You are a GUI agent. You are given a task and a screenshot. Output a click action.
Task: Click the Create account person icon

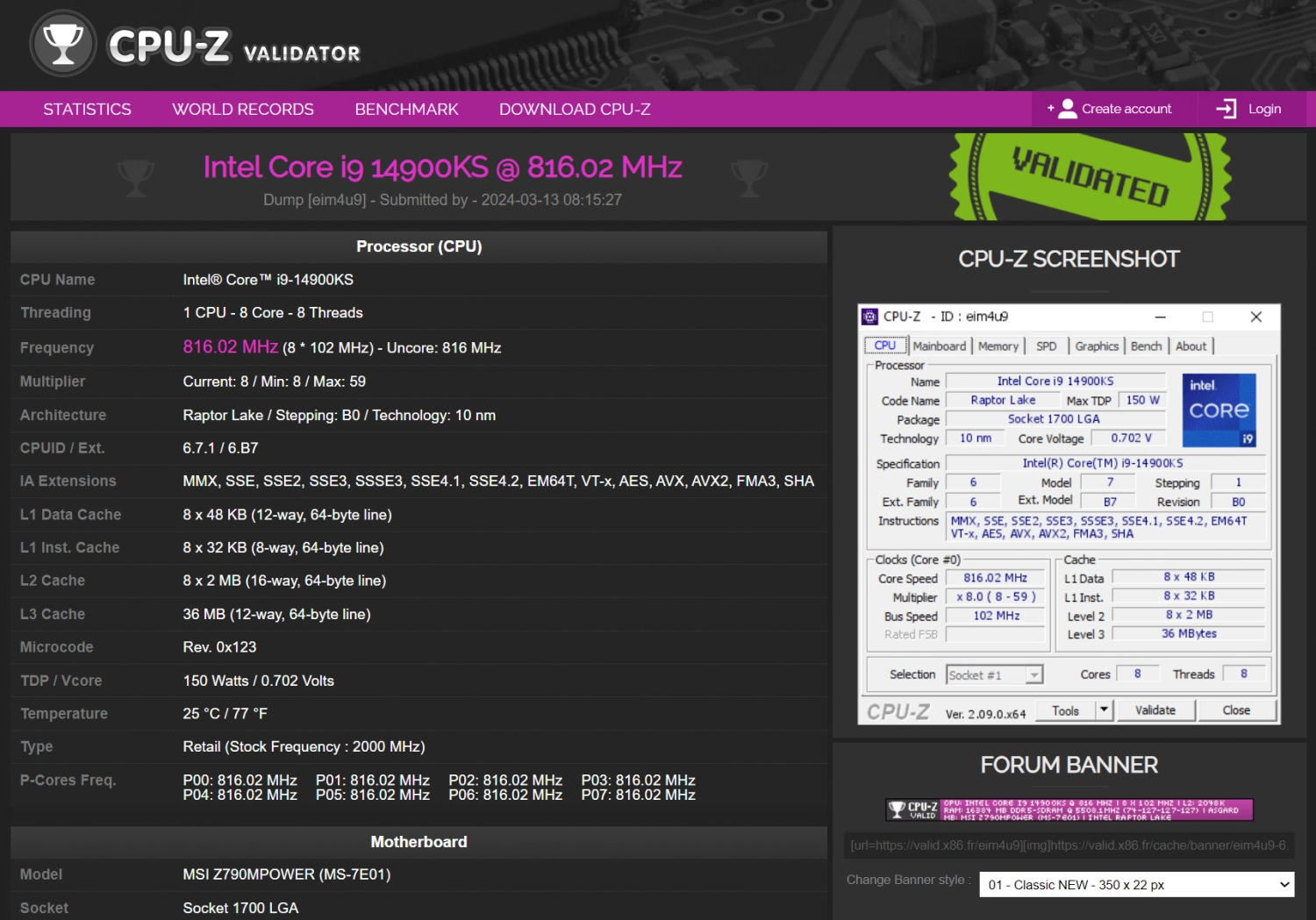(x=1067, y=109)
